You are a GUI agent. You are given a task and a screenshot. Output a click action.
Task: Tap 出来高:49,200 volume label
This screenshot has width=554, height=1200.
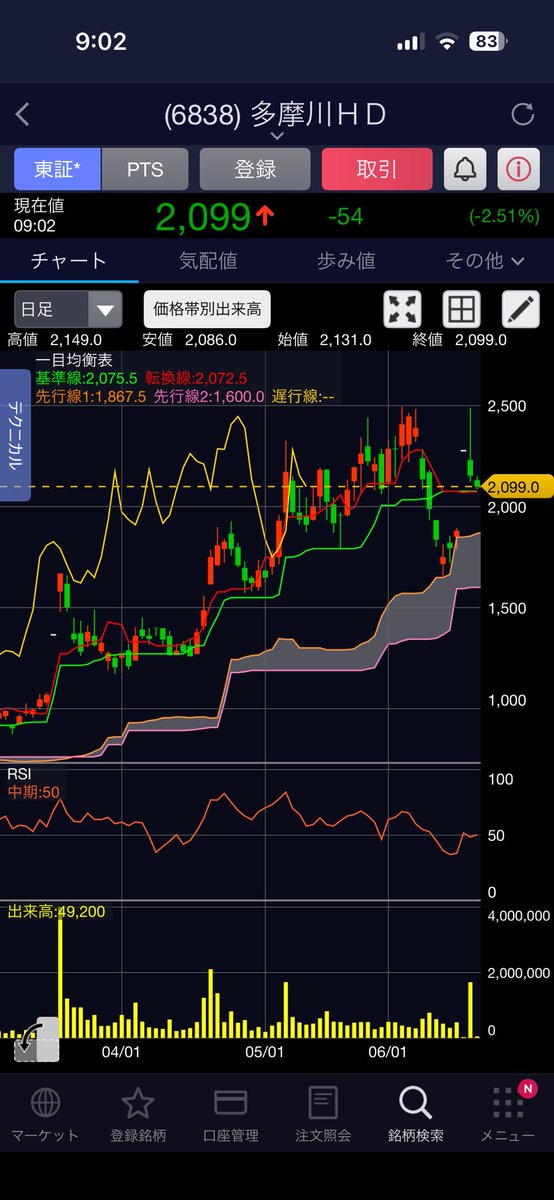[56, 911]
